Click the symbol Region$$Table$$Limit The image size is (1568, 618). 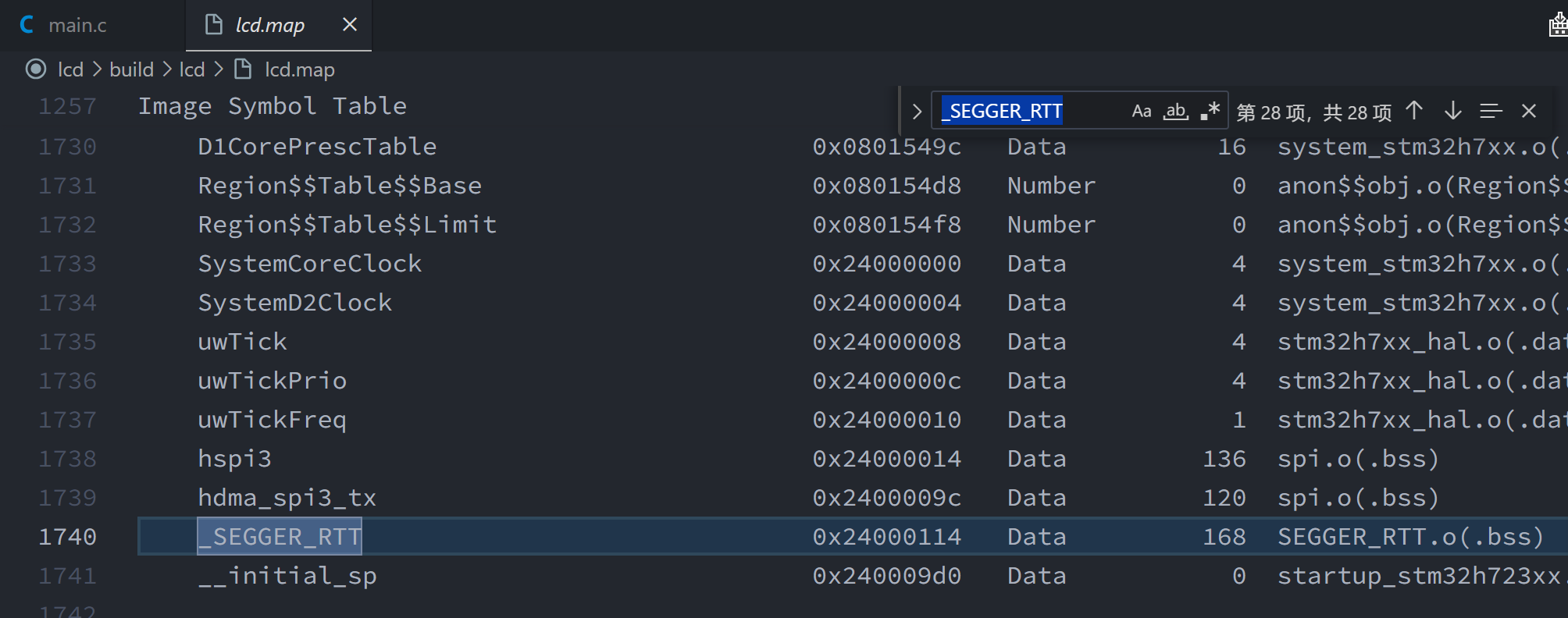pyautogui.click(x=347, y=225)
